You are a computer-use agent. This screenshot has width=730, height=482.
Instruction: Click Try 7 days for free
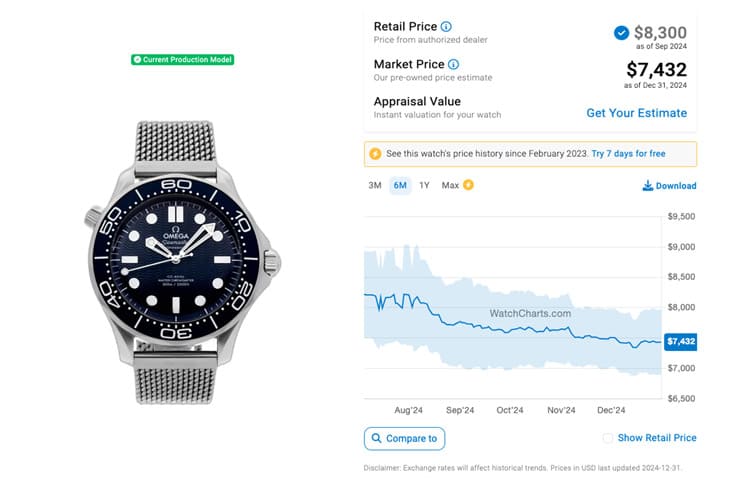point(628,154)
